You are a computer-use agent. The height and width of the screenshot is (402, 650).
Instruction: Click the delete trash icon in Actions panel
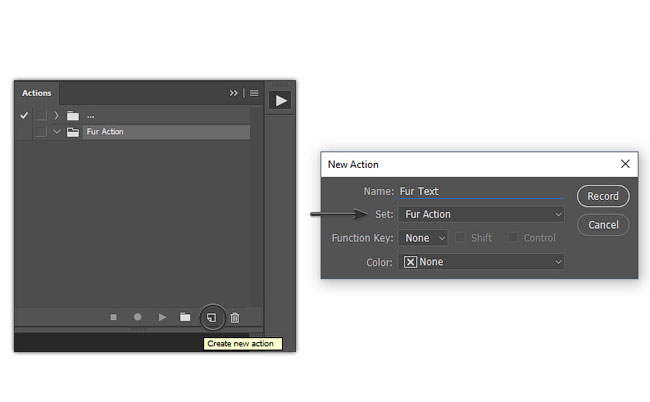[235, 317]
